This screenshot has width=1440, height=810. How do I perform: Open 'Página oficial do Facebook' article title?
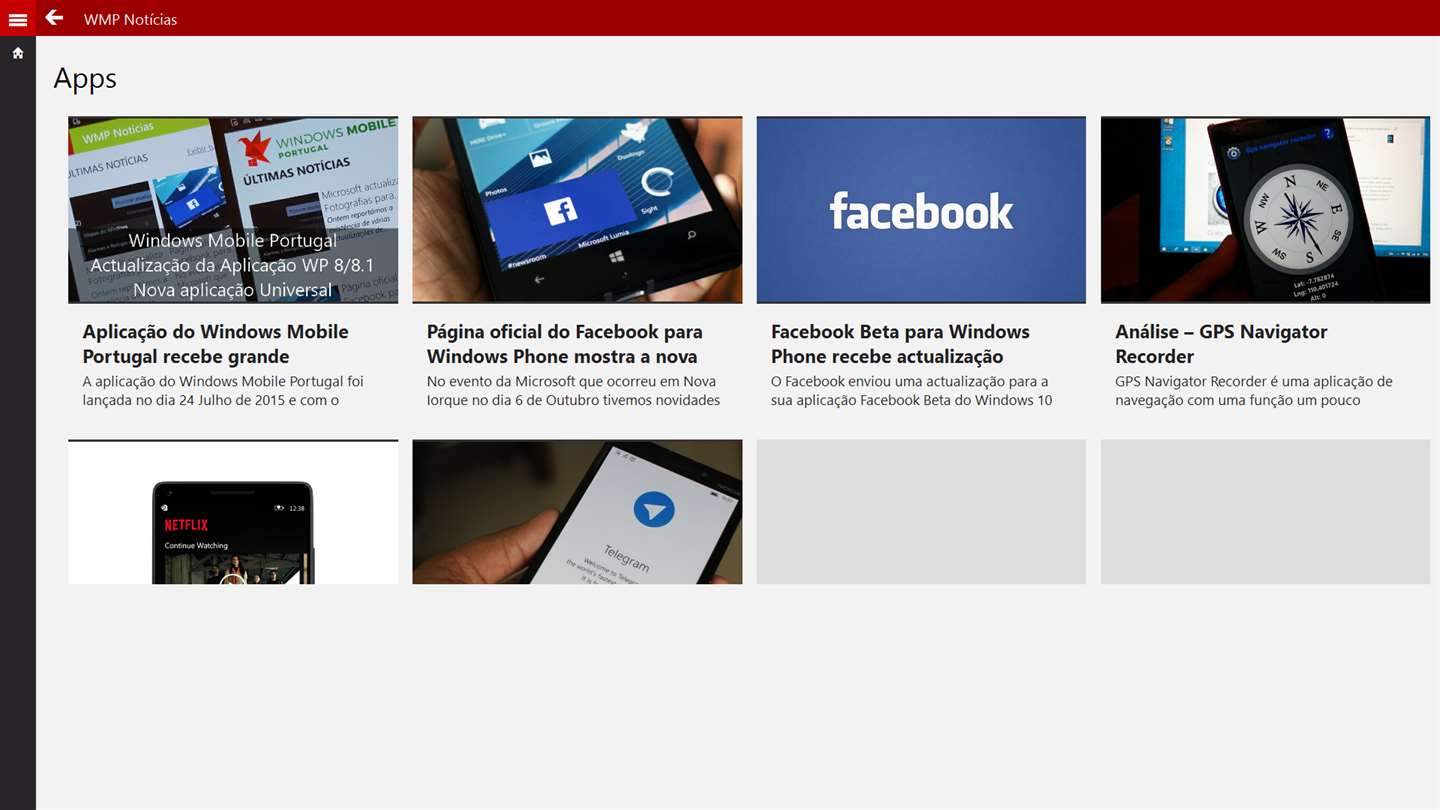click(565, 344)
